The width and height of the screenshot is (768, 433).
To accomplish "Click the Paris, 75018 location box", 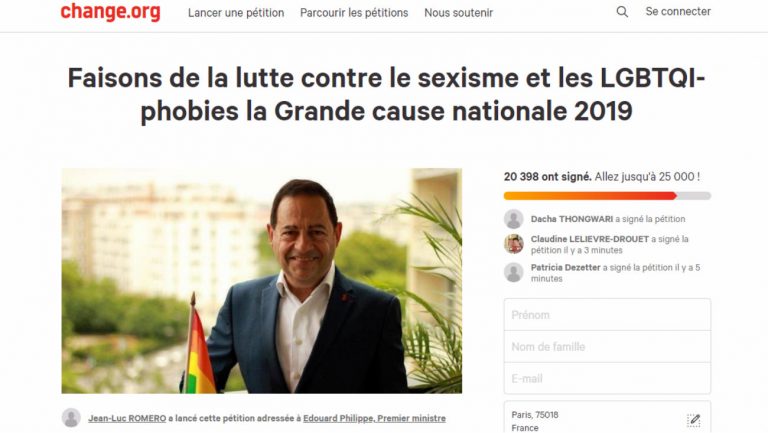I will [x=607, y=417].
